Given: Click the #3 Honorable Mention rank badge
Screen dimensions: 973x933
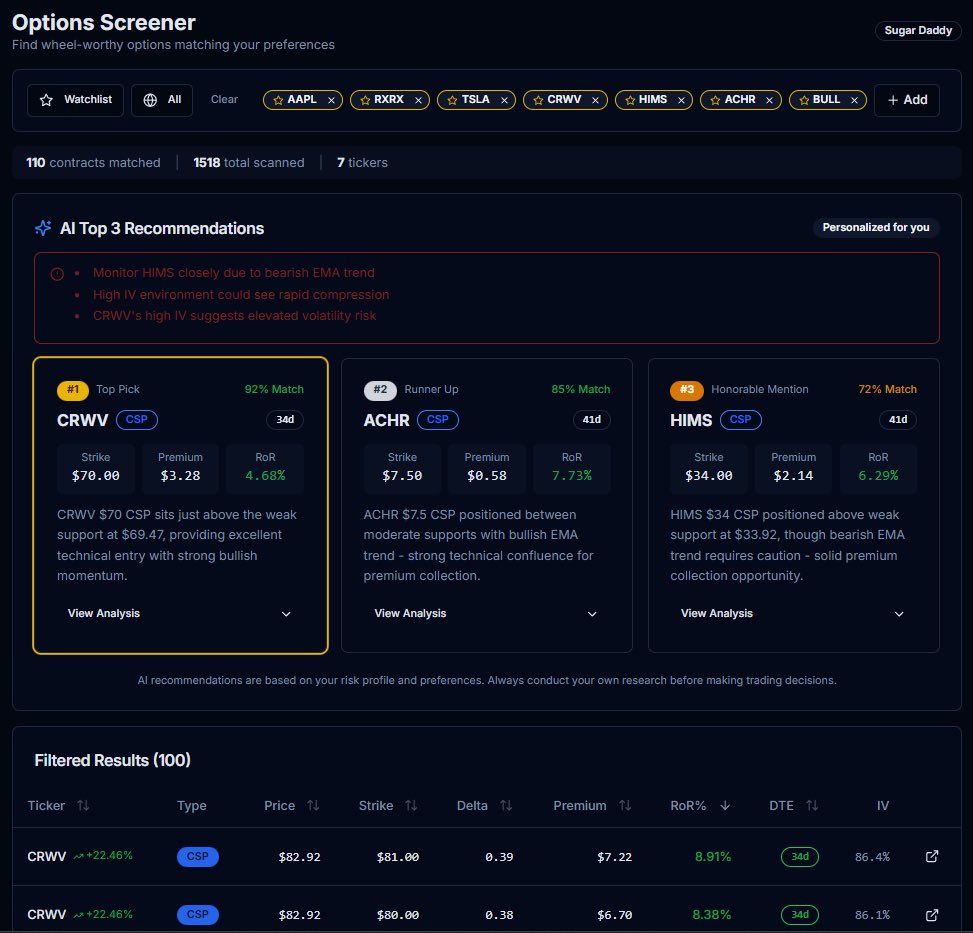Looking at the screenshot, I should point(686,390).
